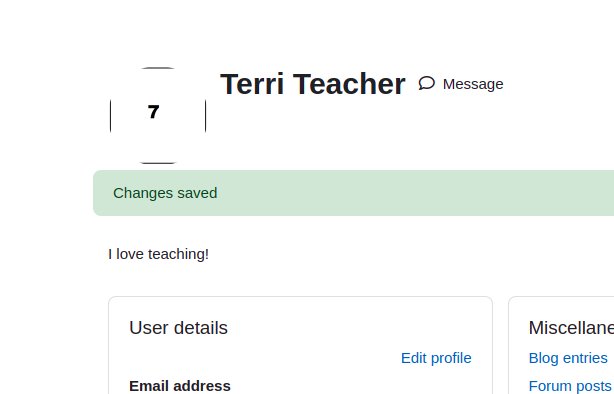Screen dimensions: 614x394
Task: Click the User details heading
Action: [x=179, y=328]
